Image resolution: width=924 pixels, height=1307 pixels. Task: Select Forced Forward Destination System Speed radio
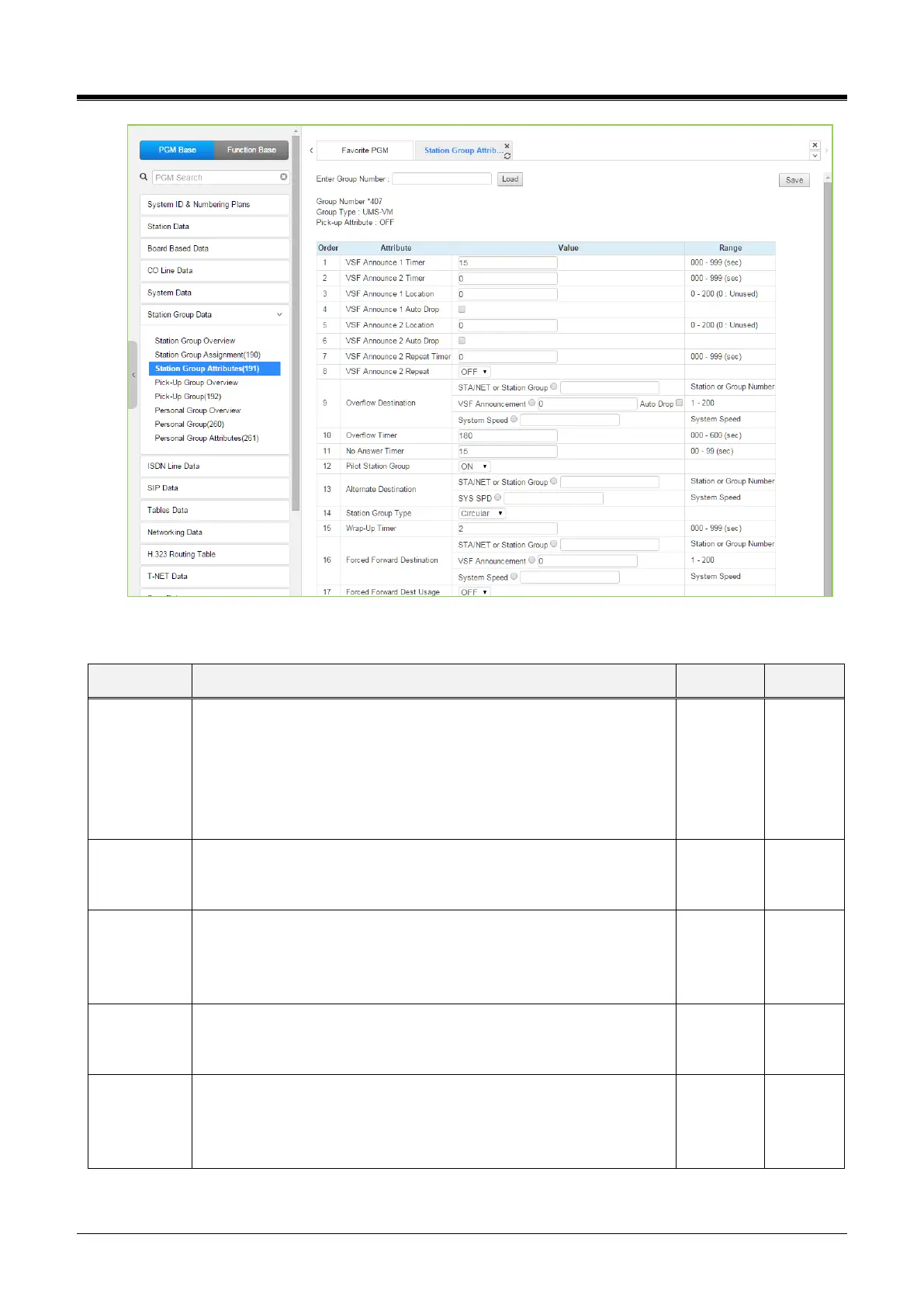coord(514,577)
